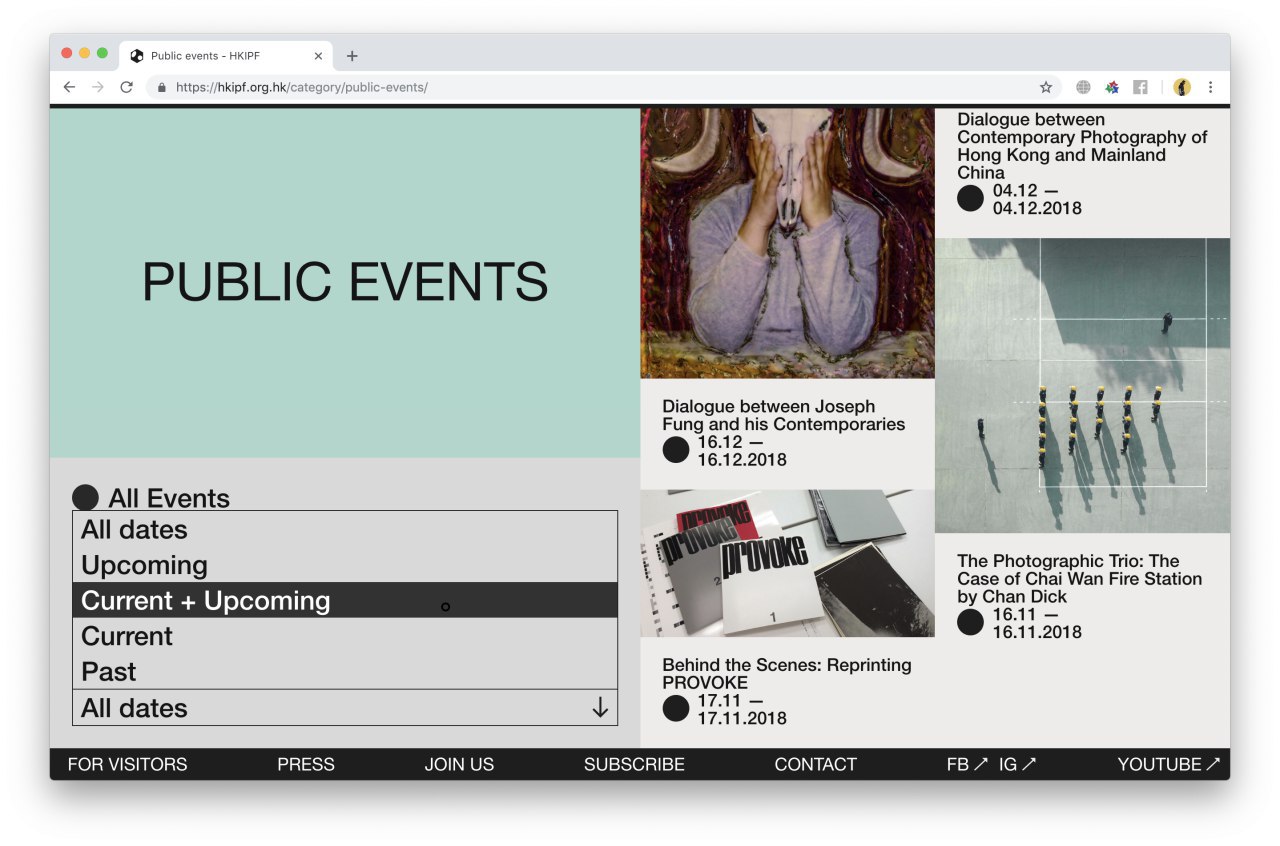Open the PROVOKE books photograph thumbnail
The width and height of the screenshot is (1280, 846).
click(x=788, y=563)
